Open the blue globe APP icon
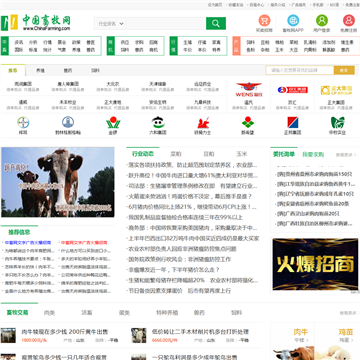The height and width of the screenshot is (360, 360). tap(293, 20)
